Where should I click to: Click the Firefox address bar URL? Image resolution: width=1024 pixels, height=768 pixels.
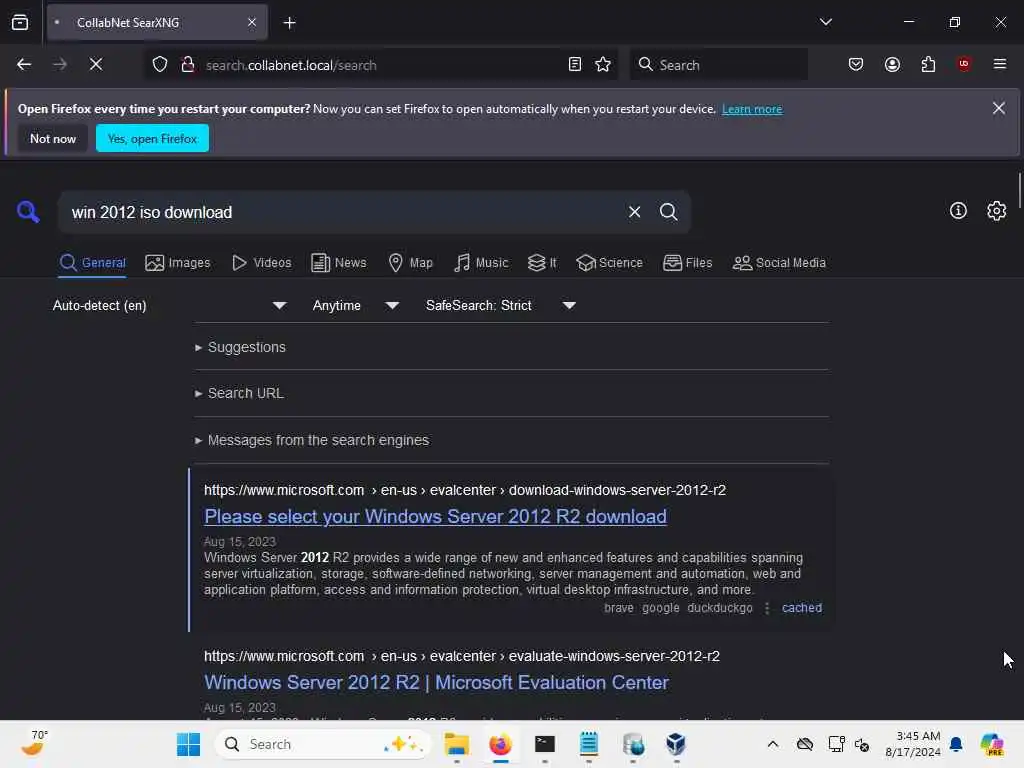pyautogui.click(x=291, y=65)
